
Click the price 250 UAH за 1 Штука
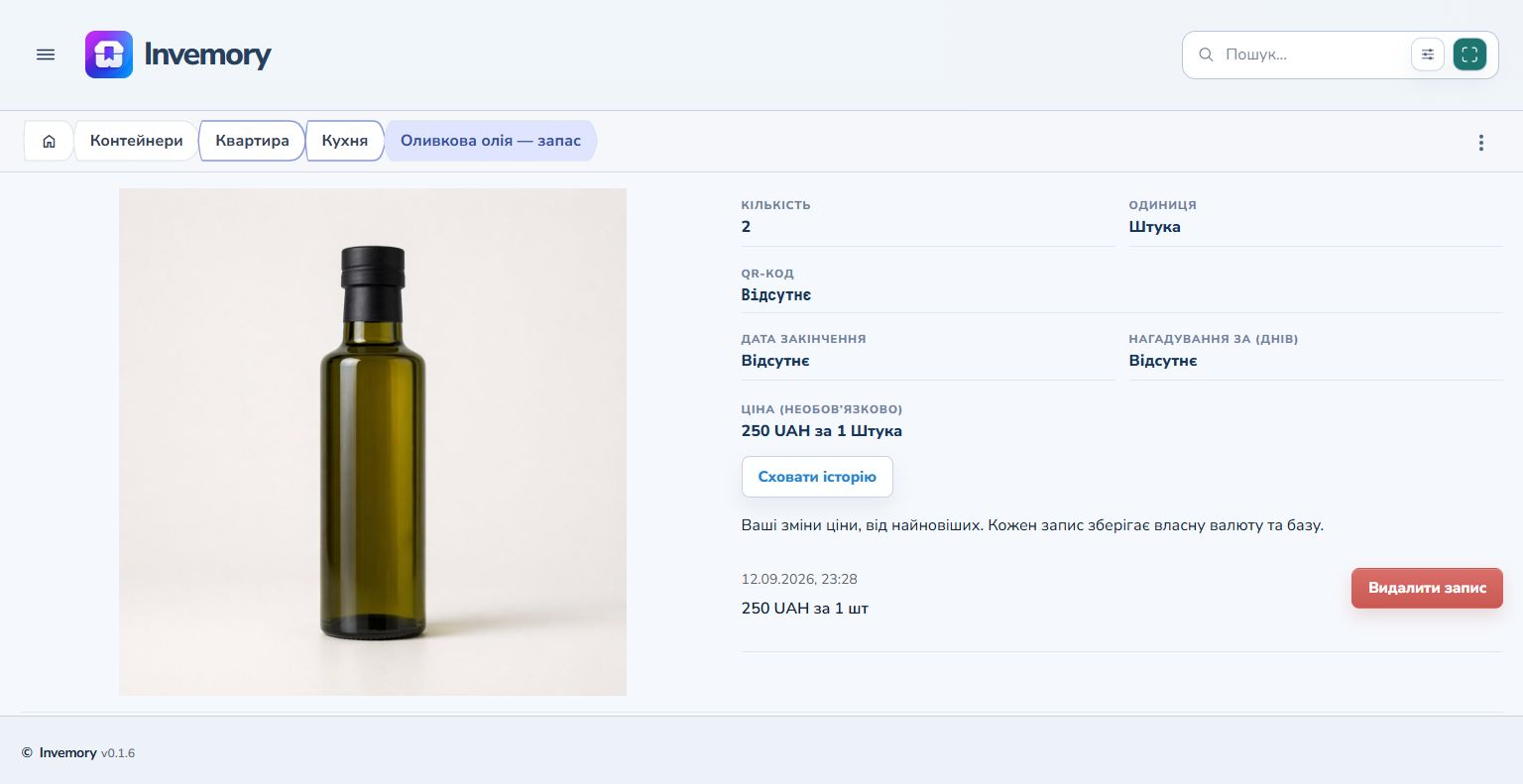click(822, 431)
